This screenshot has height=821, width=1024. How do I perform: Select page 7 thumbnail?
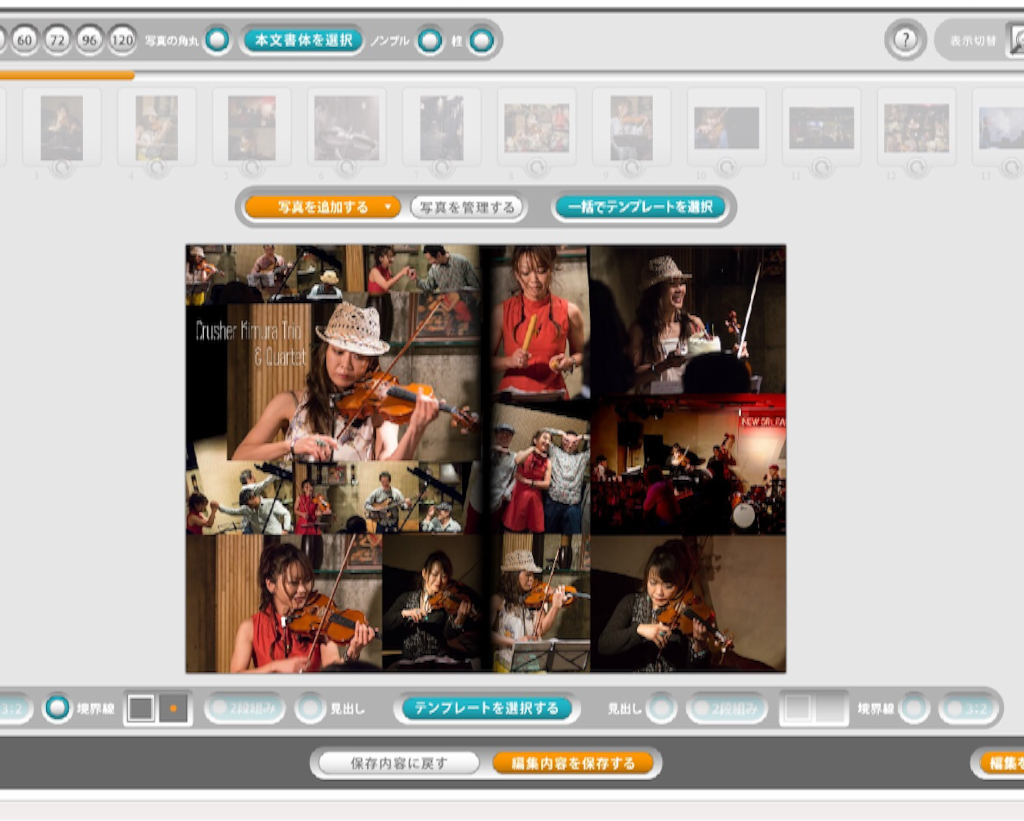[442, 128]
